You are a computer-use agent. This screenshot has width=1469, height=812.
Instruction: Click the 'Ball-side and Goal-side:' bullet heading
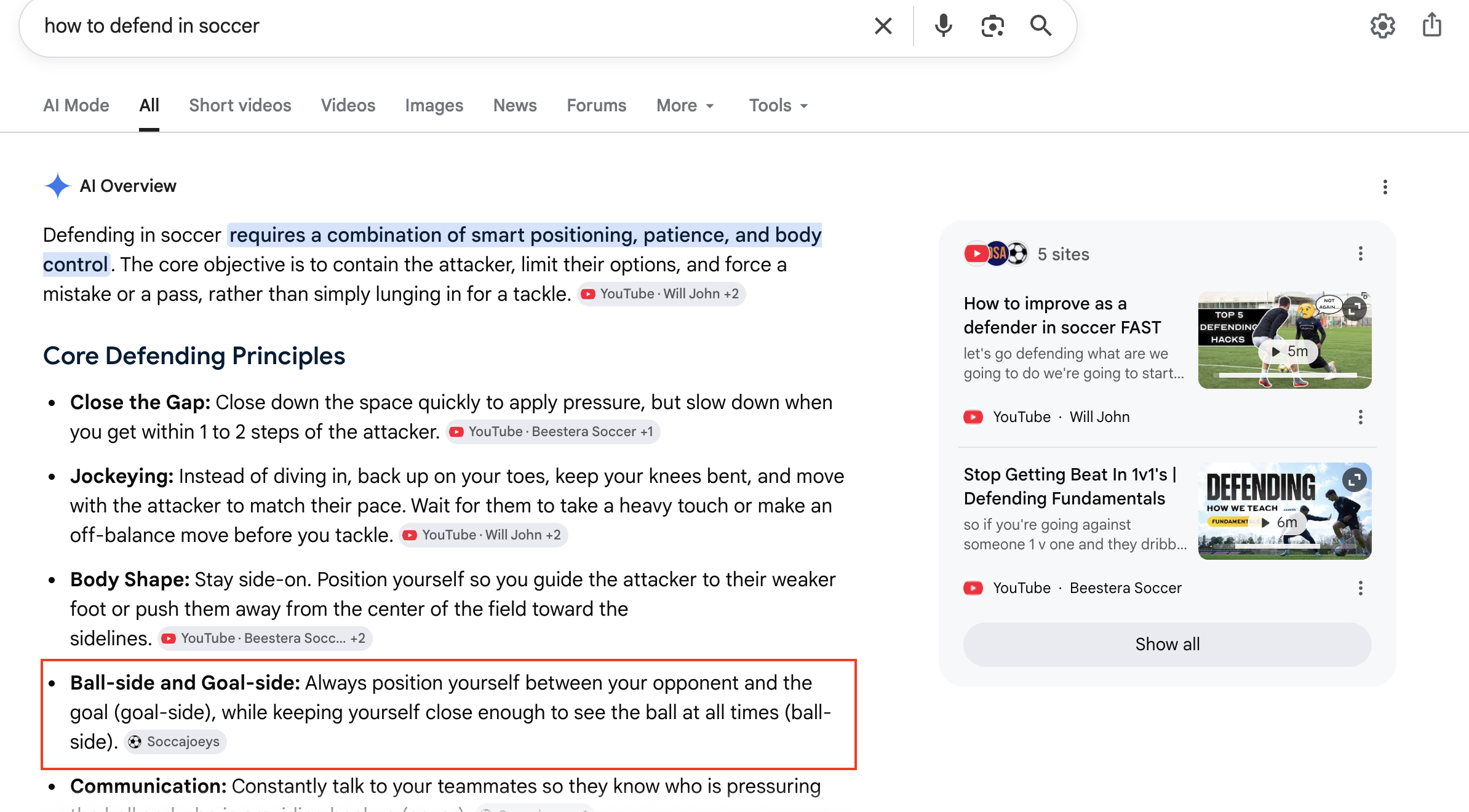185,683
